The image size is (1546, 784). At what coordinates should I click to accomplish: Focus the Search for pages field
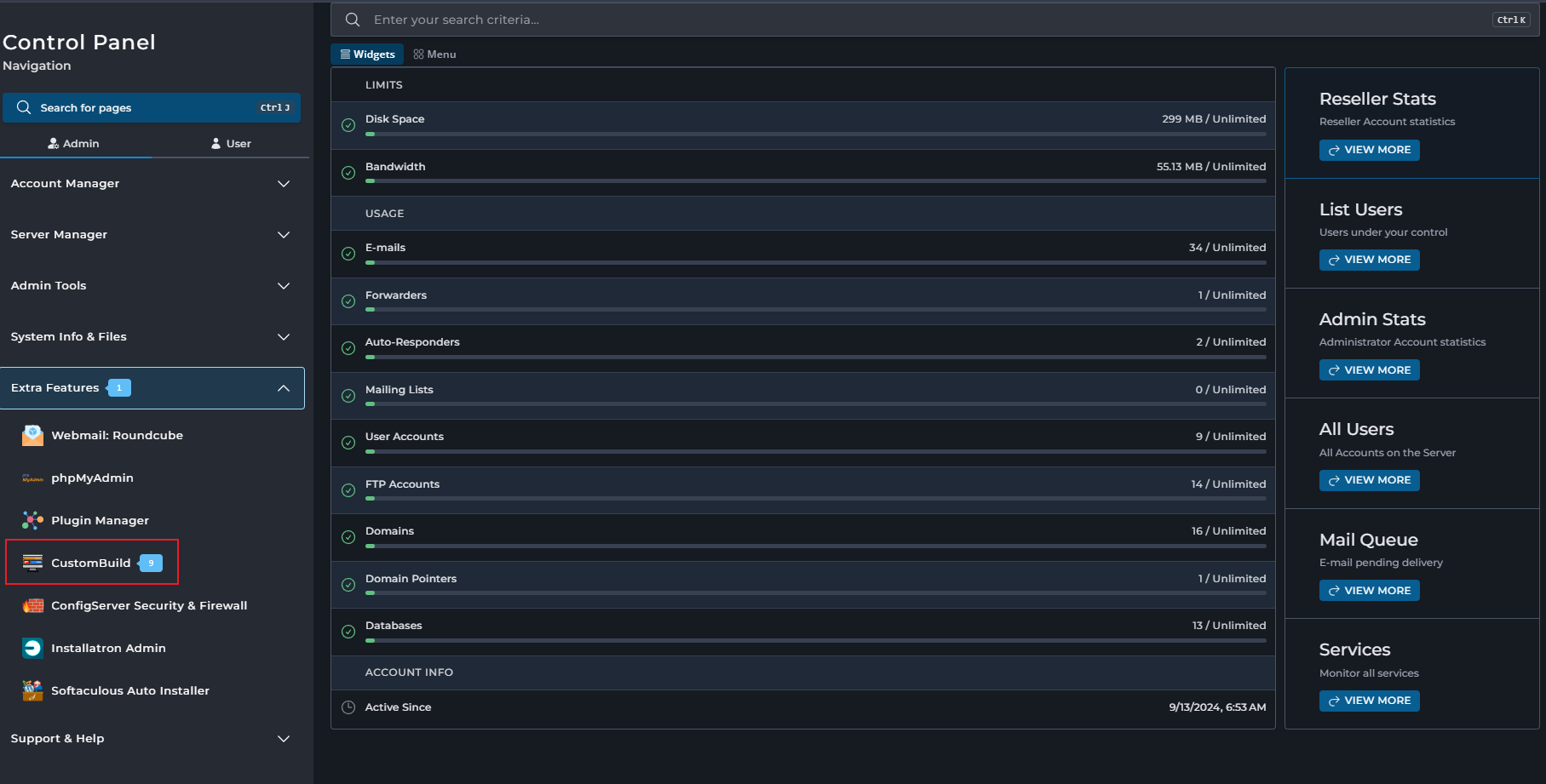[x=152, y=108]
